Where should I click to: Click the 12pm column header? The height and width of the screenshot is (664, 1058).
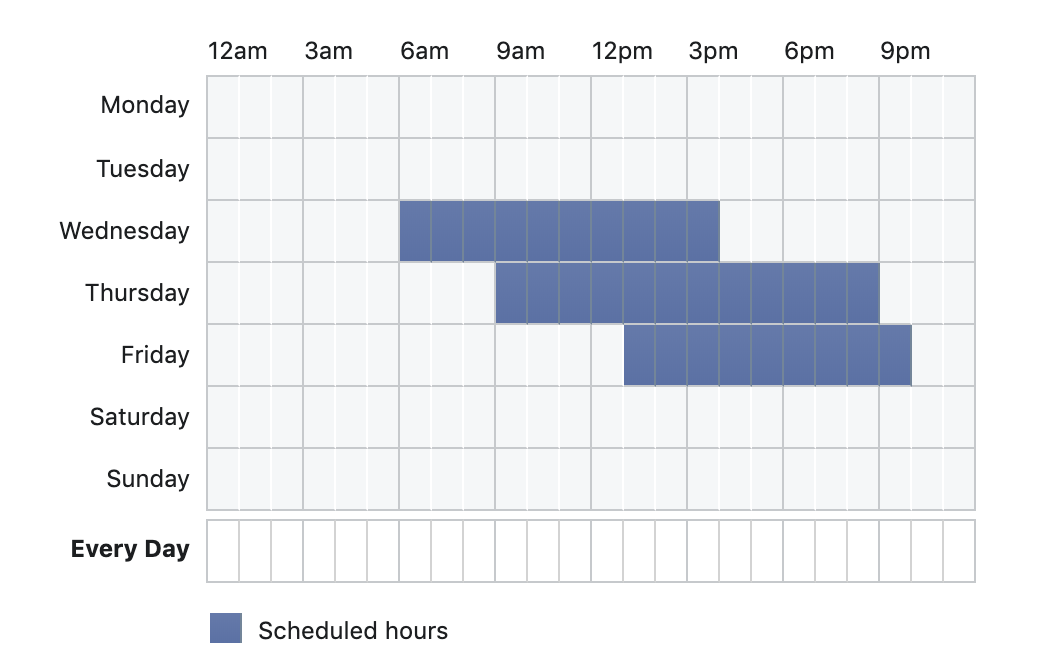coord(622,52)
